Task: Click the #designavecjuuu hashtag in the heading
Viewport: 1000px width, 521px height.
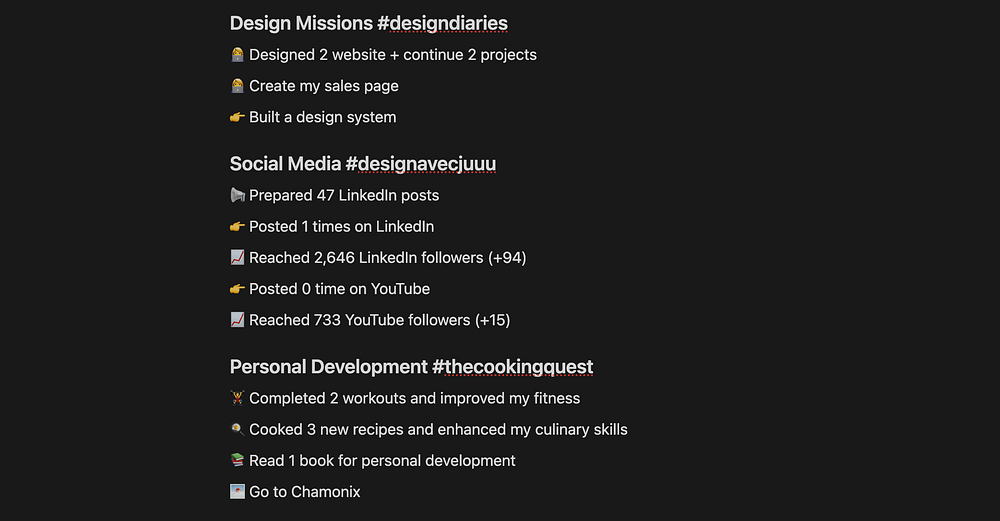Action: coord(420,164)
